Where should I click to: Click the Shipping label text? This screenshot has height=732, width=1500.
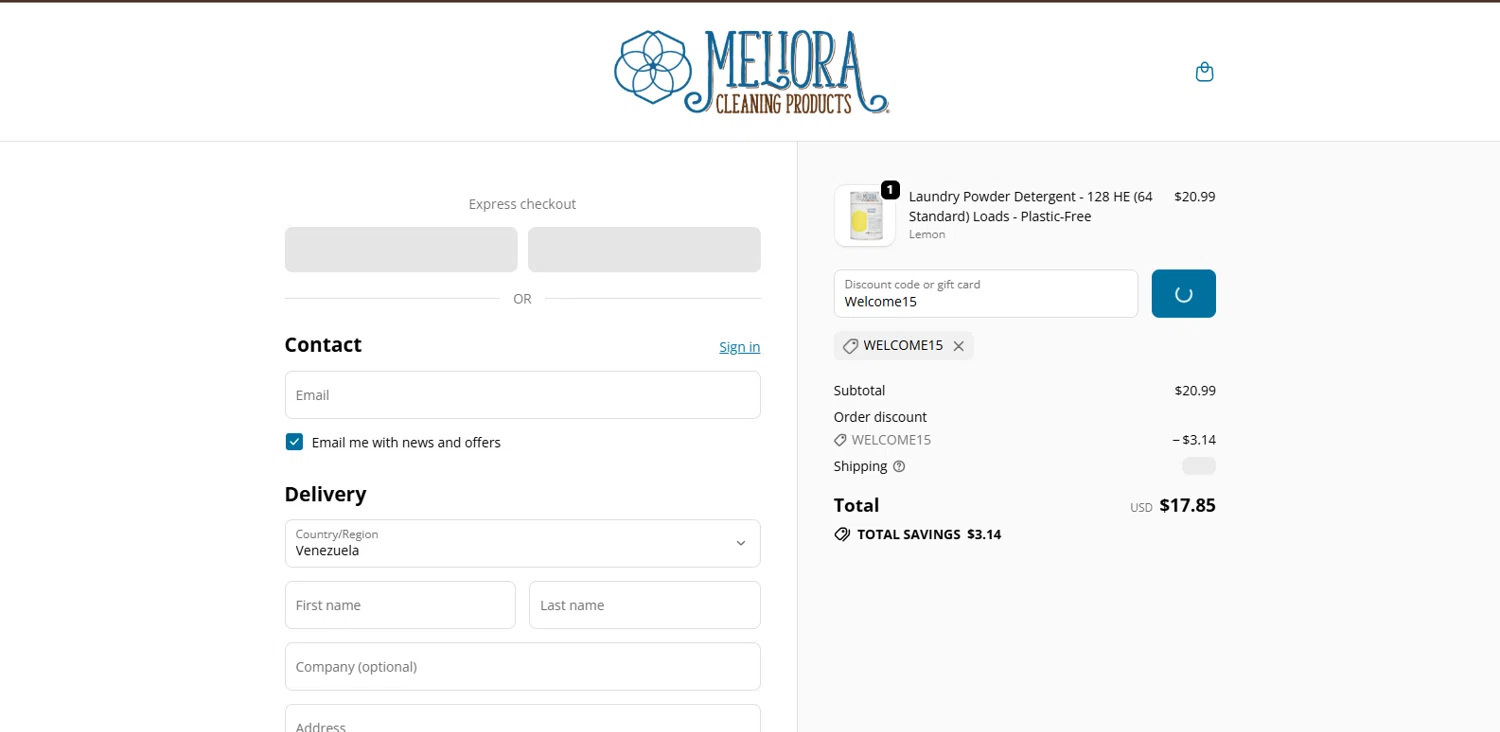(x=860, y=467)
